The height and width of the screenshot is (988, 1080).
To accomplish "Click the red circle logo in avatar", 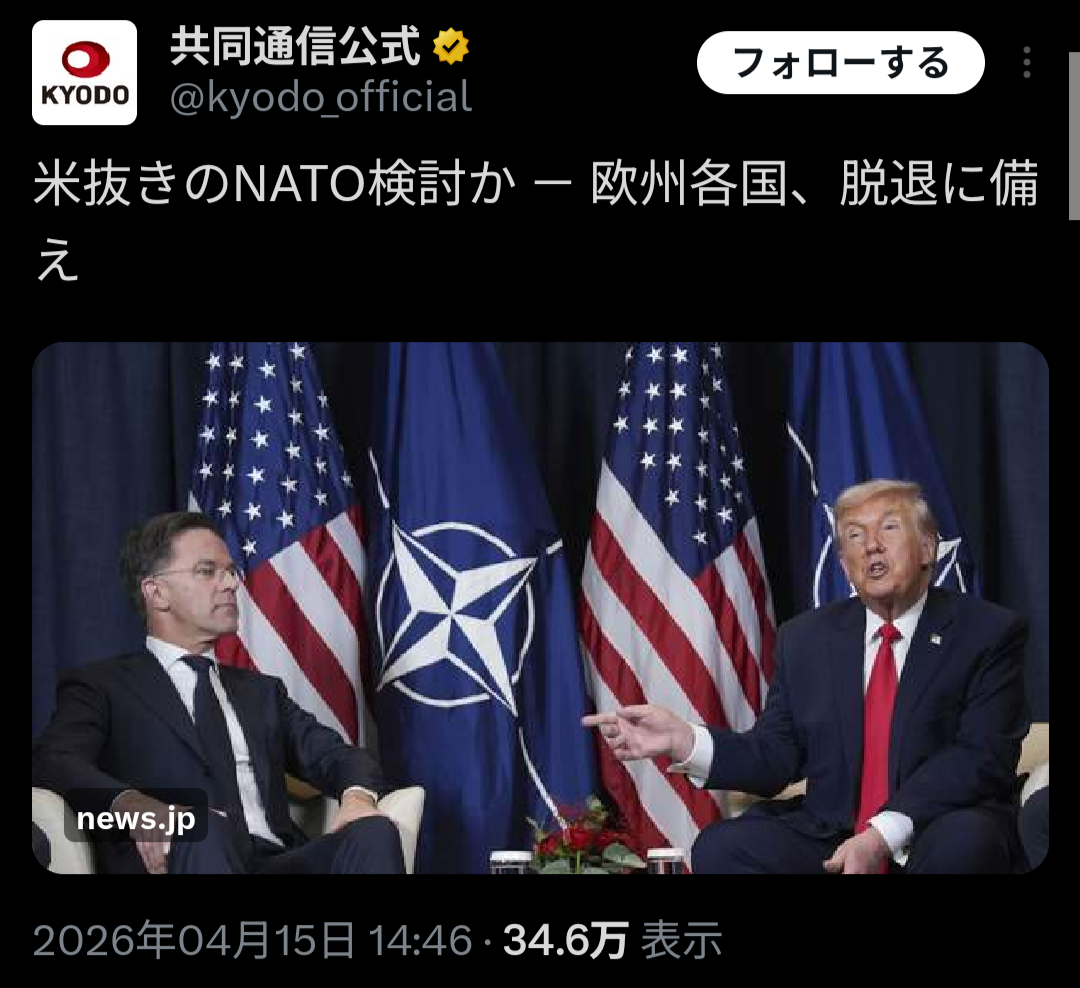I will (x=85, y=59).
